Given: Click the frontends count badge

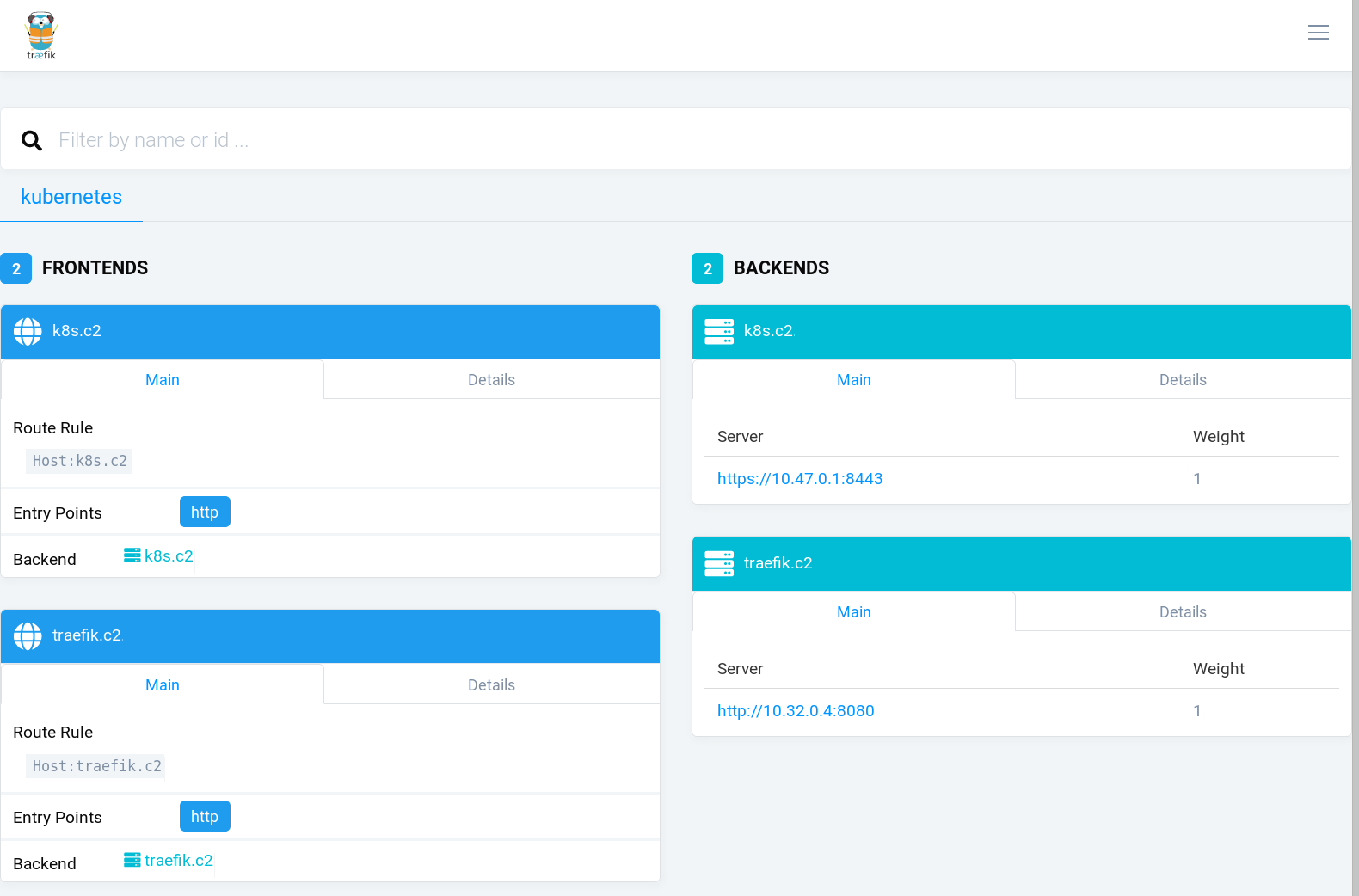Looking at the screenshot, I should [x=16, y=268].
